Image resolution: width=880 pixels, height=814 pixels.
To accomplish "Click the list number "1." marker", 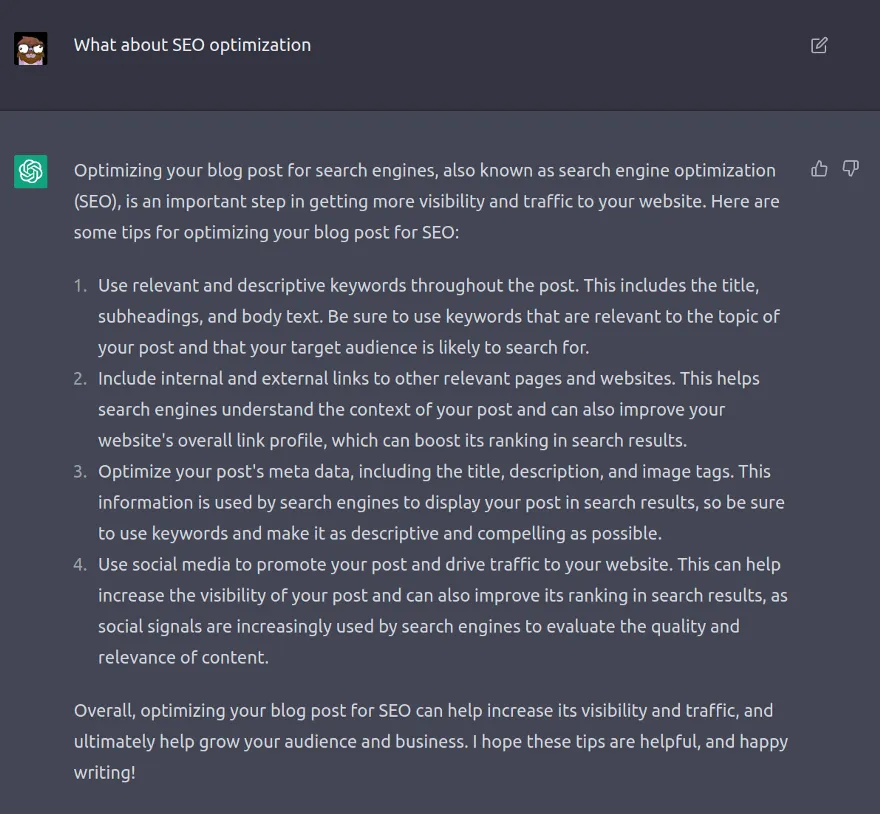I will click(x=81, y=286).
